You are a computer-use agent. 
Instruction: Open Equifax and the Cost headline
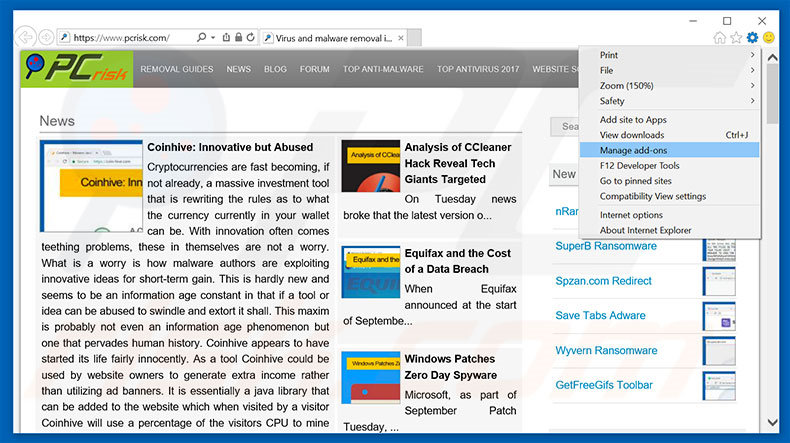coord(457,261)
